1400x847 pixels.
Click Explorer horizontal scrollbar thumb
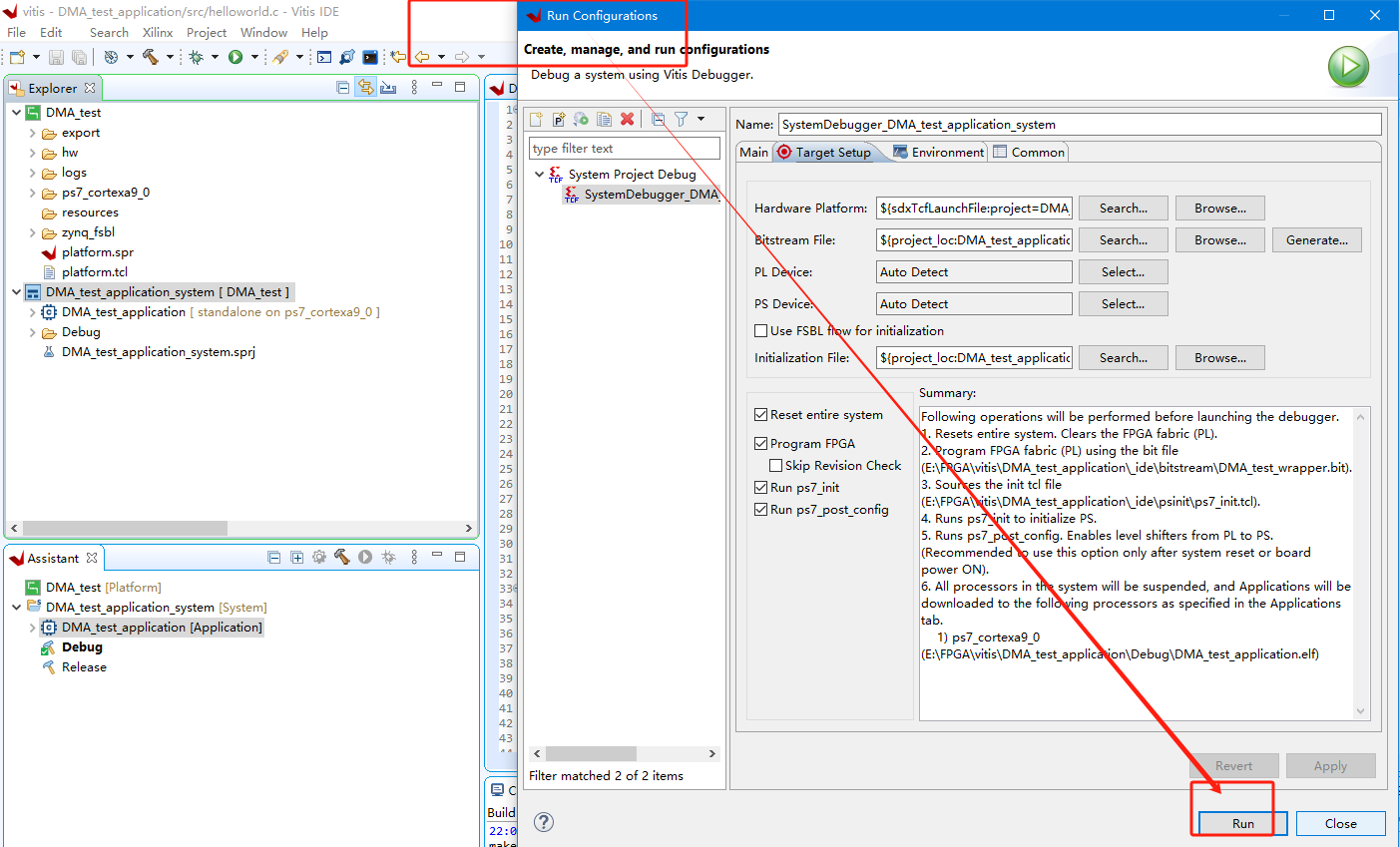point(125,528)
